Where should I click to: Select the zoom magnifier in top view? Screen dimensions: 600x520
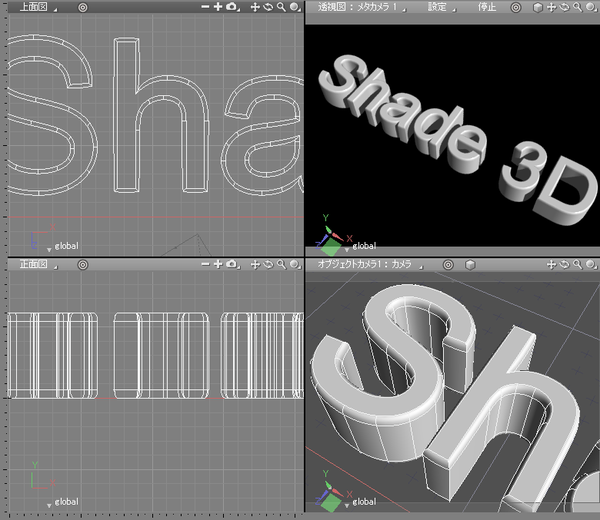pos(282,7)
